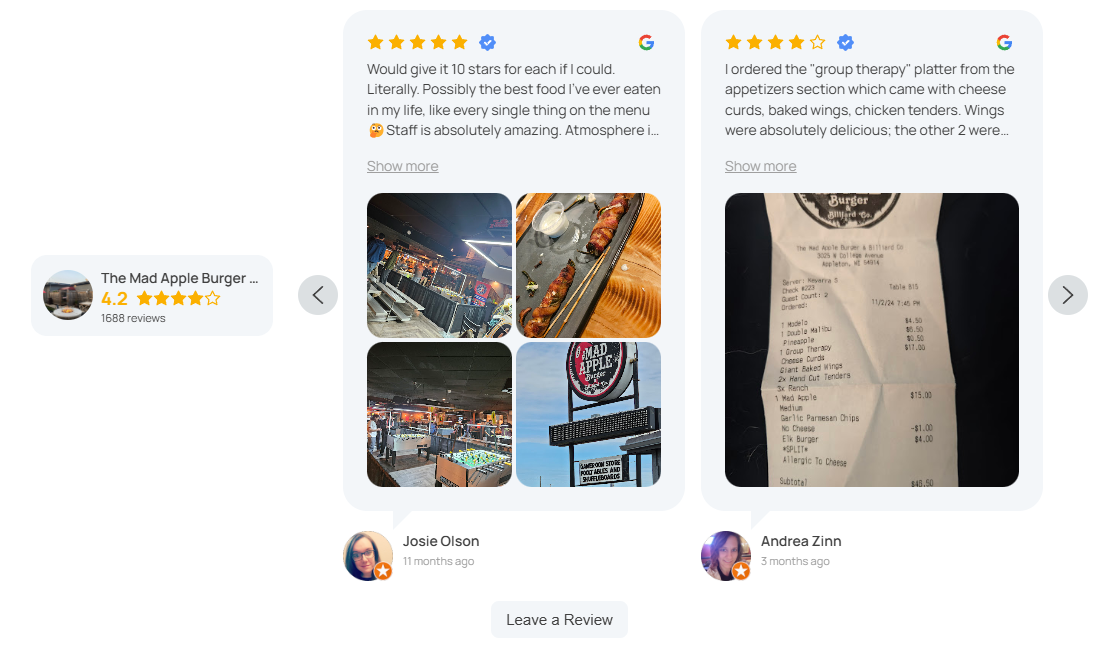Expand Josie's review with Show more
Viewport: 1095px width, 660px height.
(x=403, y=166)
